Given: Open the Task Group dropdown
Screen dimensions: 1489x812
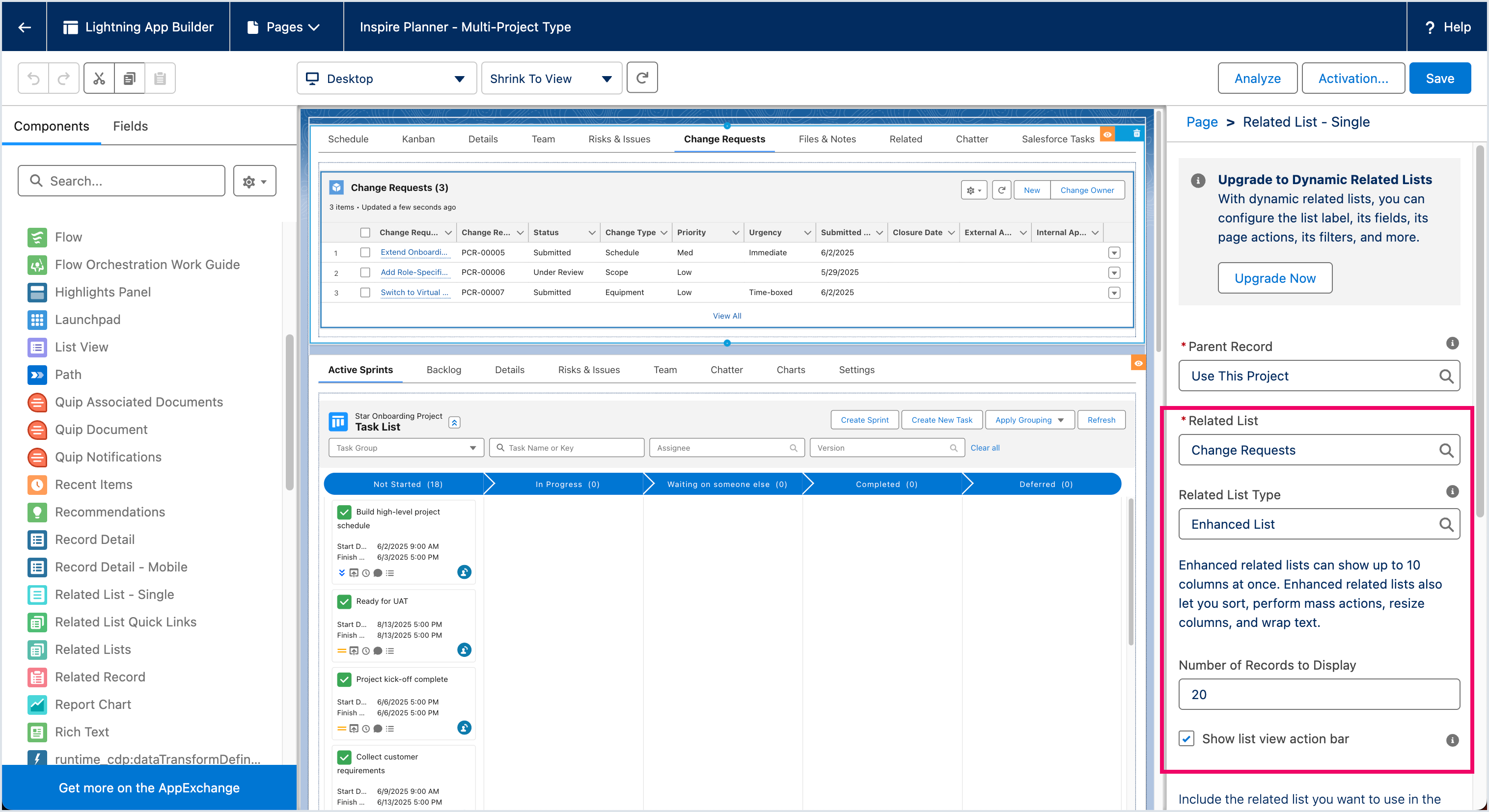Looking at the screenshot, I should click(x=406, y=448).
